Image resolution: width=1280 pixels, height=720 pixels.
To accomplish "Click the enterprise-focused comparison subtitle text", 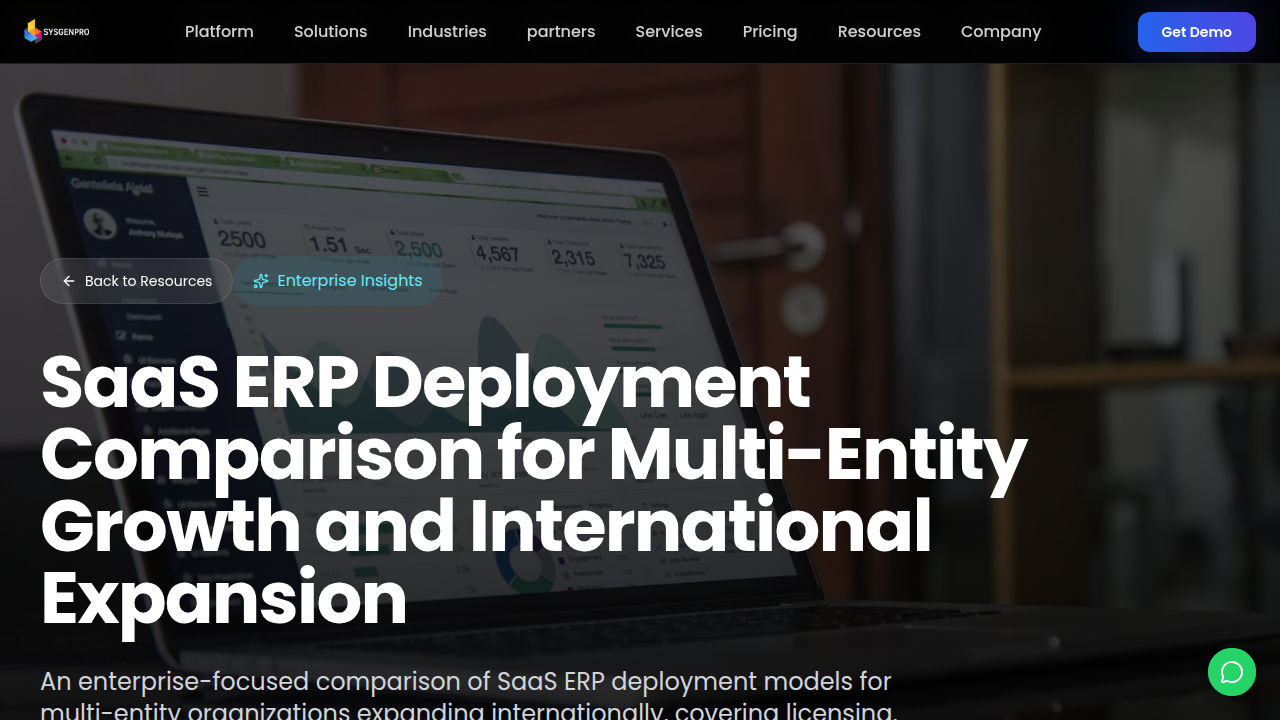I will click(x=470, y=695).
